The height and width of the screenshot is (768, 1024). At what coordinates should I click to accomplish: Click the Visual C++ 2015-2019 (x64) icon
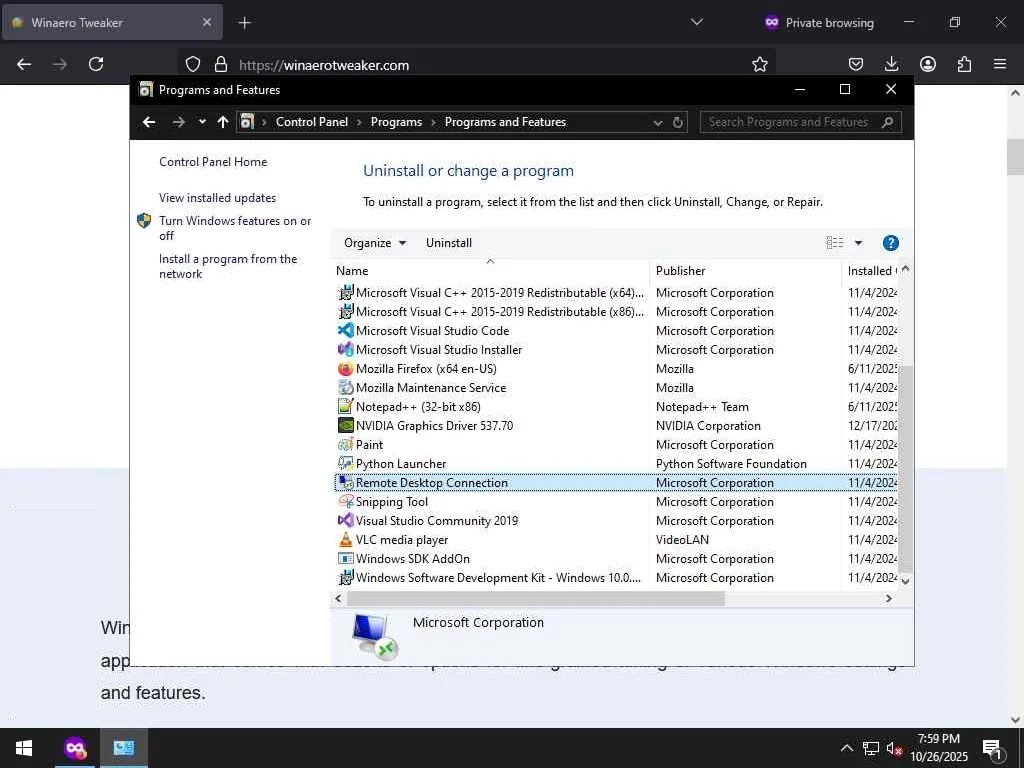click(345, 293)
